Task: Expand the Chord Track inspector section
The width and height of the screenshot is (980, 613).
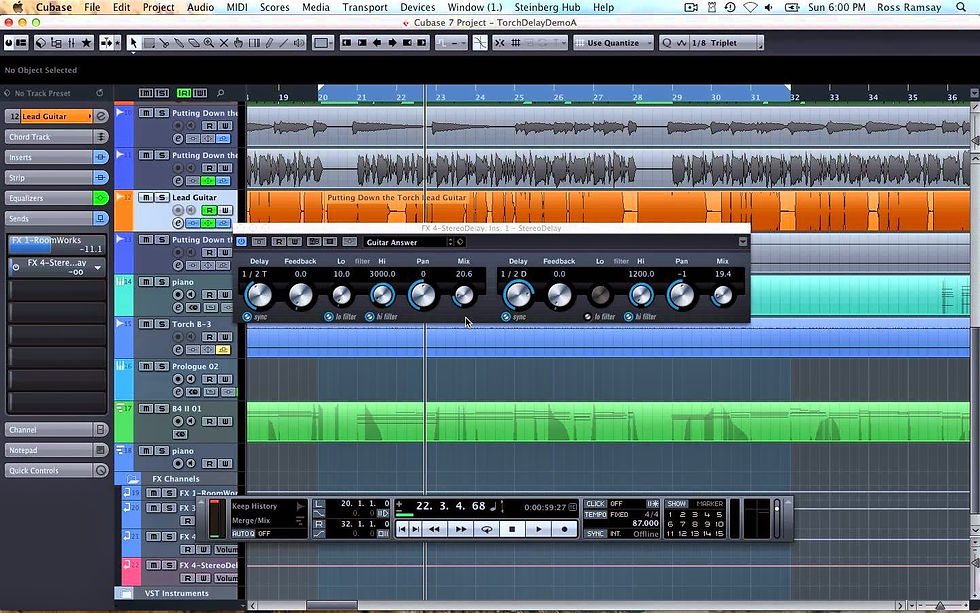Action: point(57,137)
